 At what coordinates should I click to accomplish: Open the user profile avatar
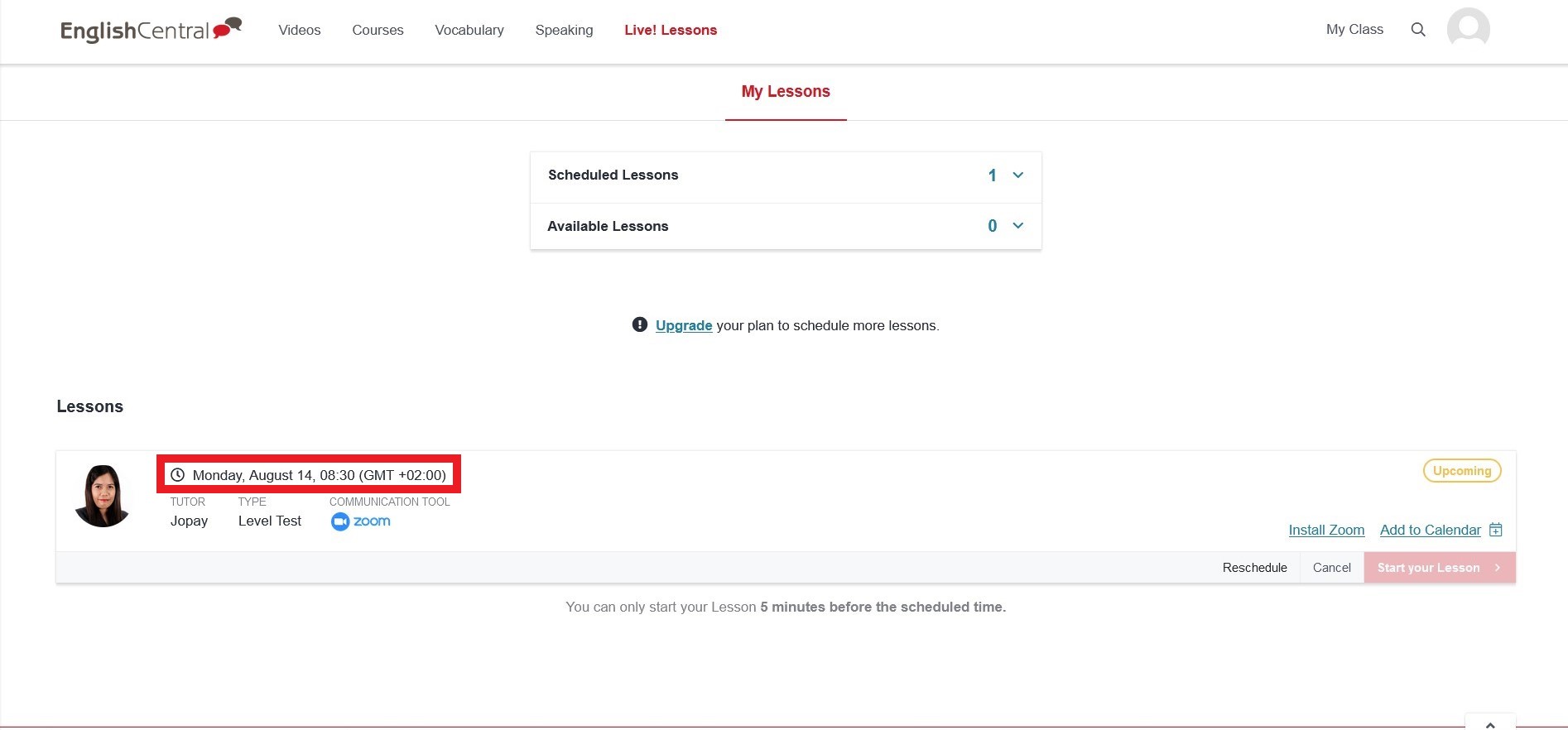point(1468,29)
